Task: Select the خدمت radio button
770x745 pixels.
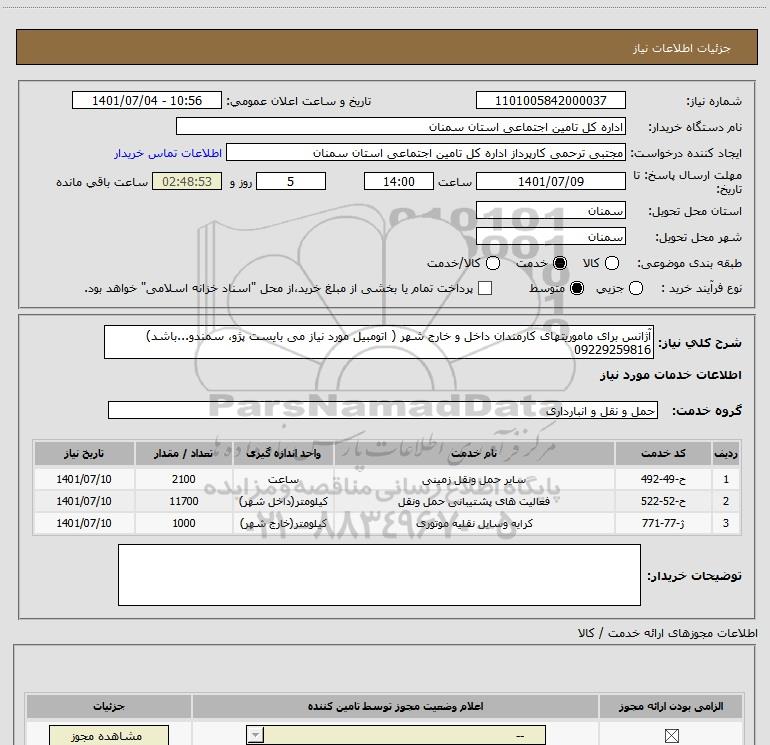Action: click(560, 263)
